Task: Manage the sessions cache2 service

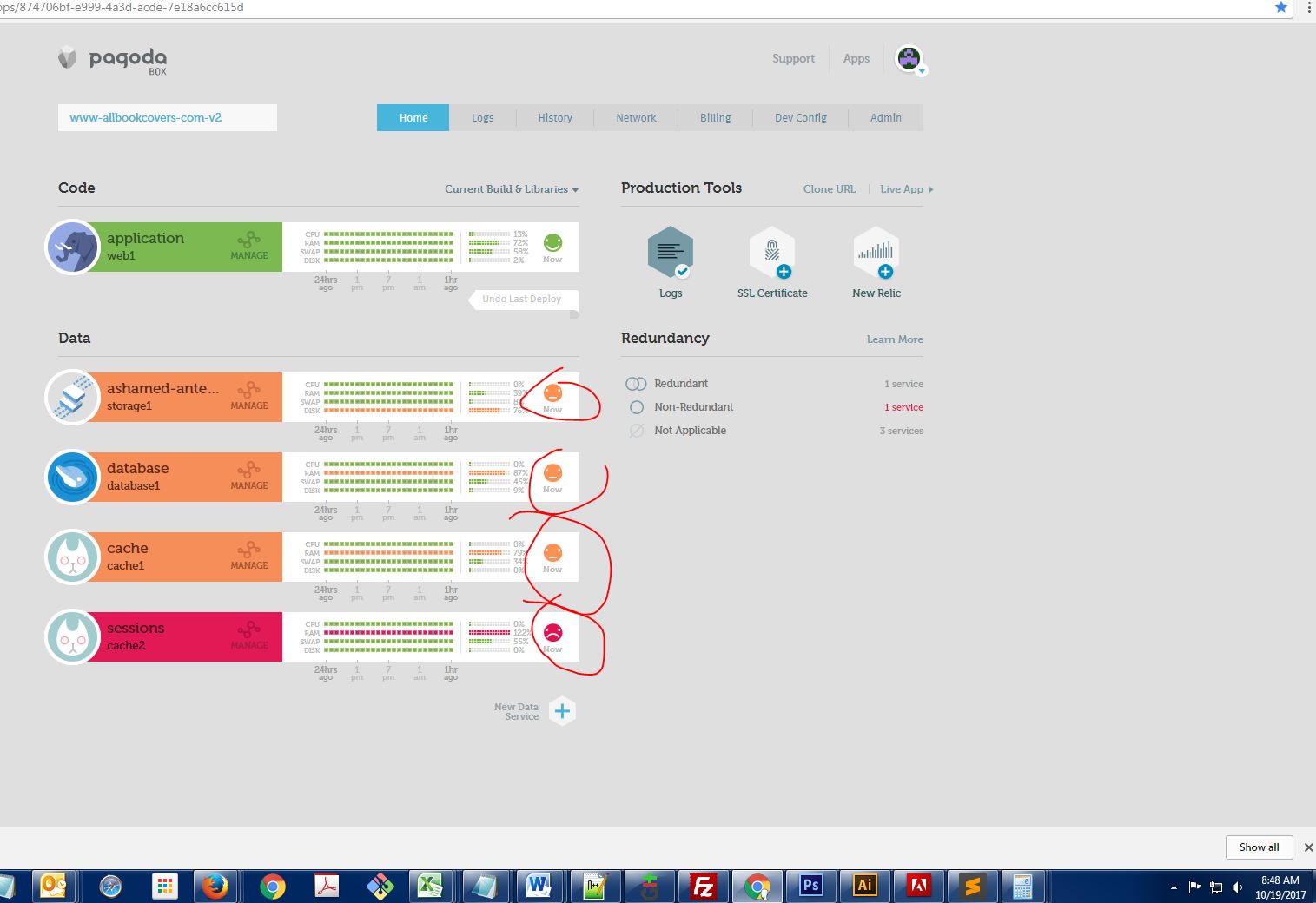Action: 249,636
